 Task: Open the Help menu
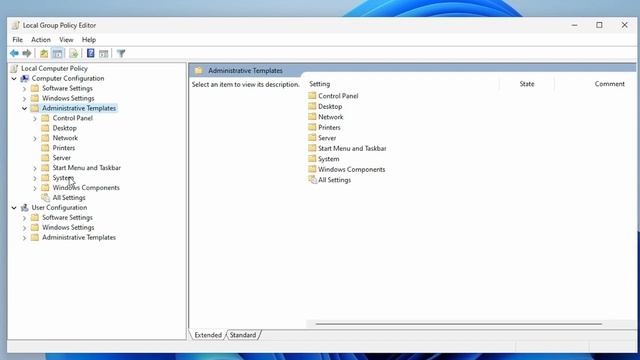89,40
